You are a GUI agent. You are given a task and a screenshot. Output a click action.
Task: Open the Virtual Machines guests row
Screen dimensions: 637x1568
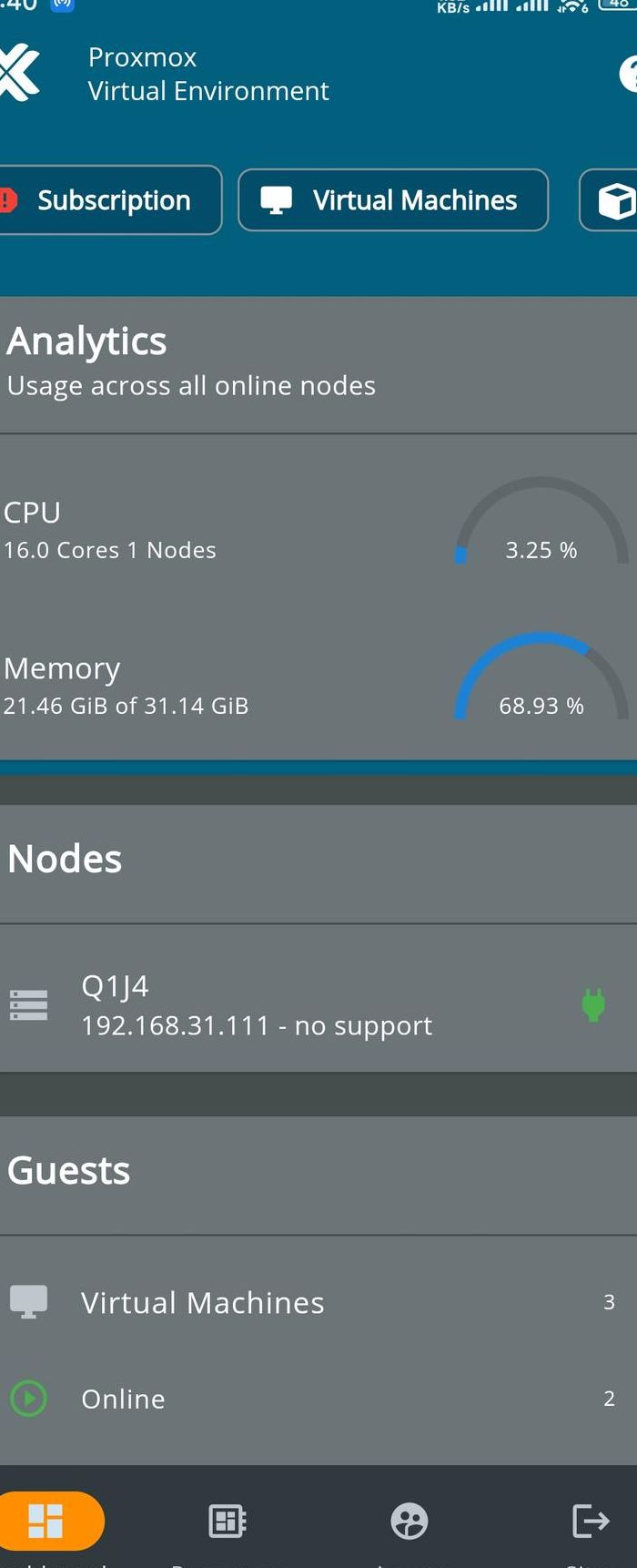(318, 1302)
